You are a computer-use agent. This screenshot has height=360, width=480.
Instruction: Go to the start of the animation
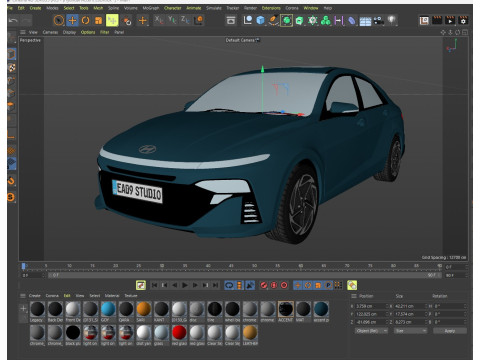point(154,285)
